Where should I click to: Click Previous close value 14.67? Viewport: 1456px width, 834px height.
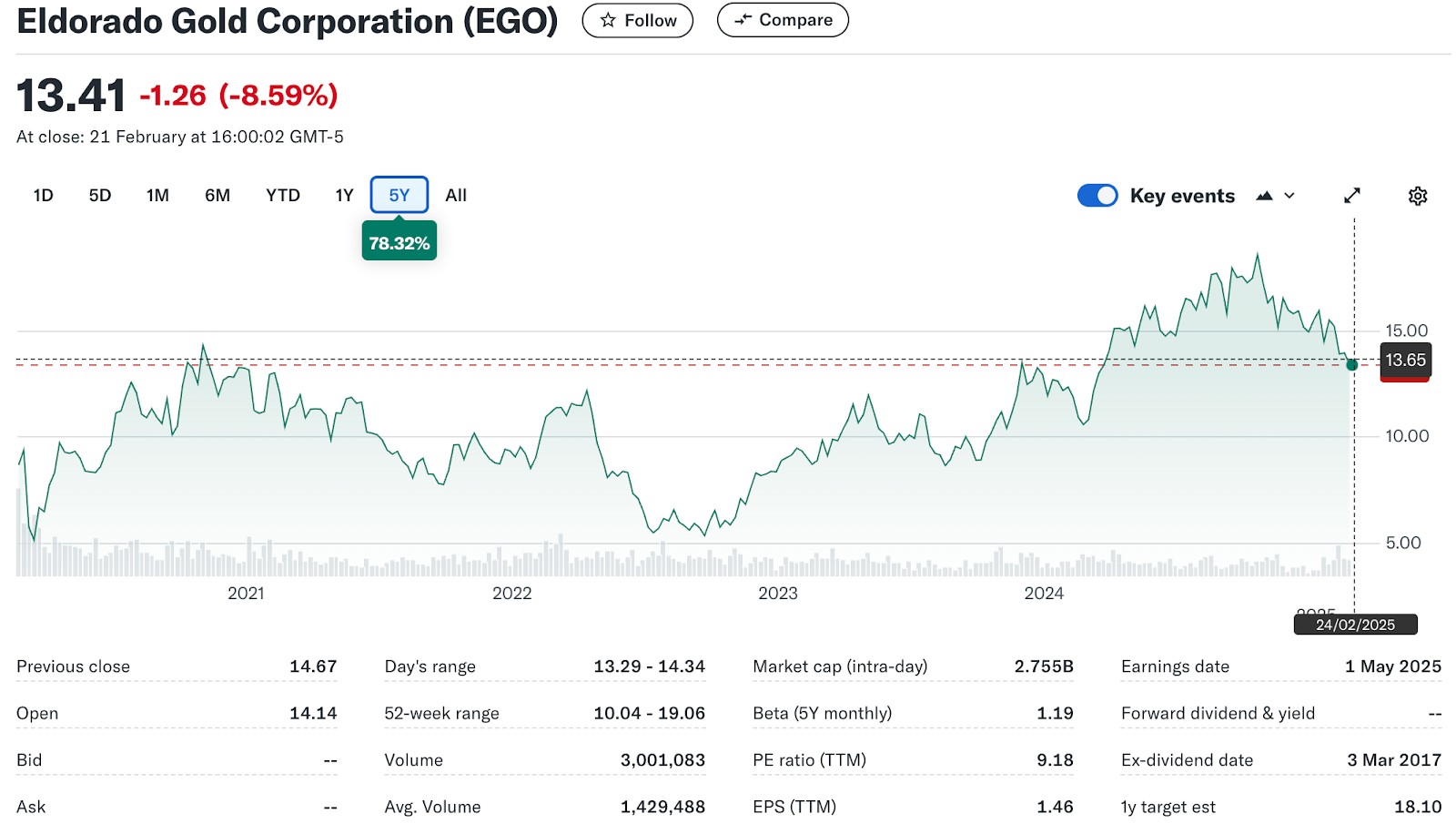(313, 666)
